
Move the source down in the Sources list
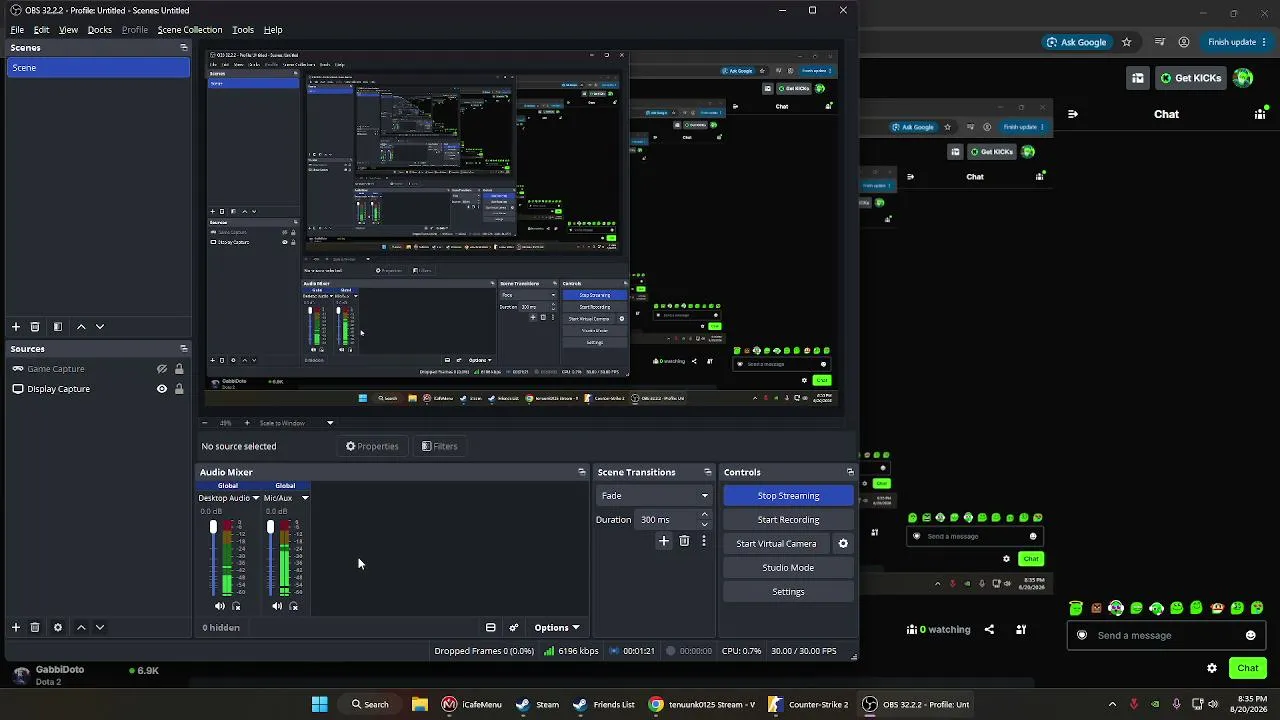click(100, 628)
